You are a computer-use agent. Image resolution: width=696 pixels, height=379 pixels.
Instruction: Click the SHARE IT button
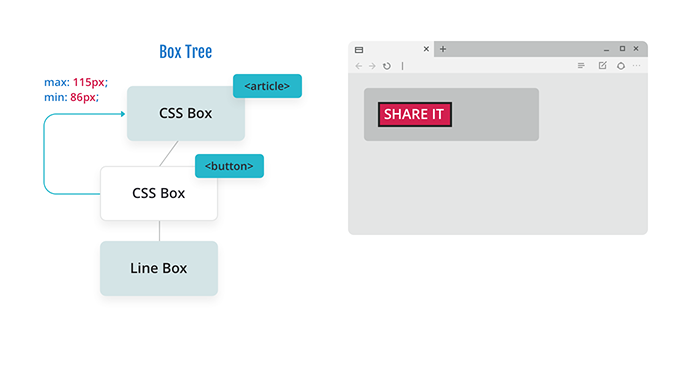point(415,114)
